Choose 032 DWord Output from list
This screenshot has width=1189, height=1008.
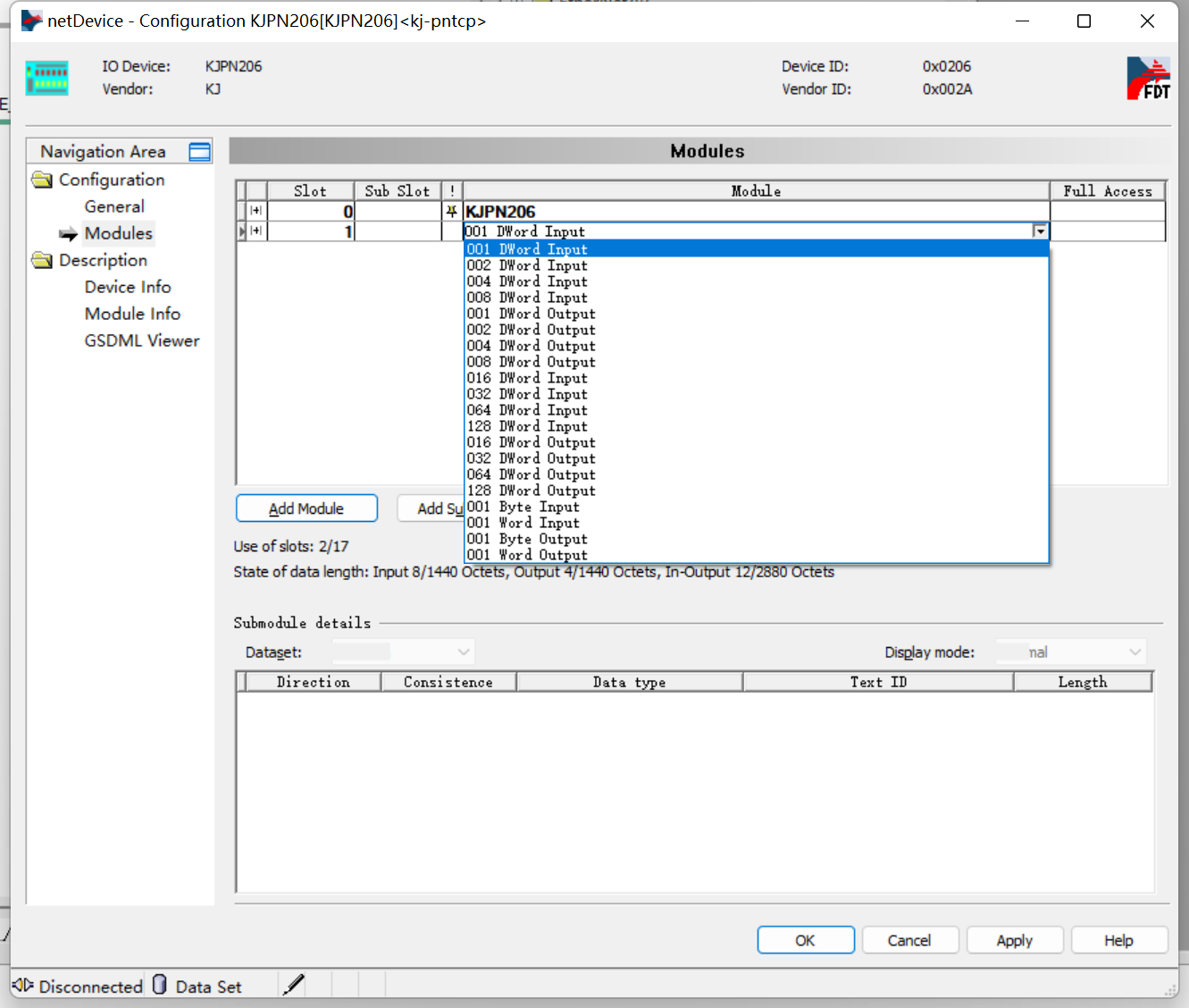[x=757, y=458]
